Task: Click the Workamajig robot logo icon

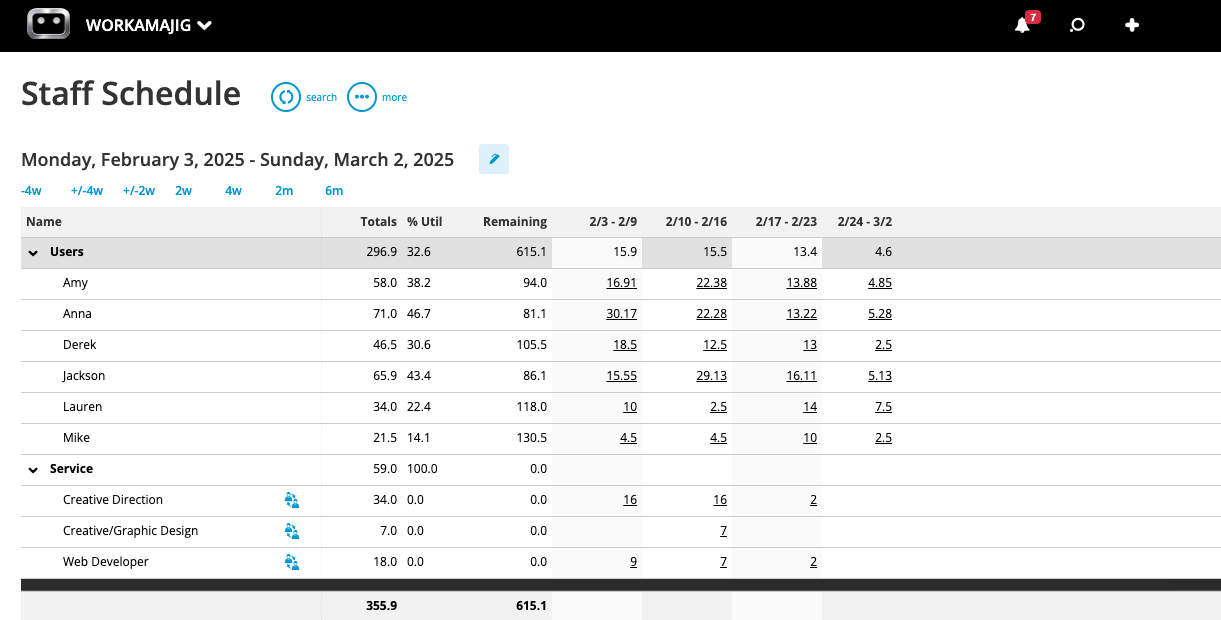Action: (48, 25)
